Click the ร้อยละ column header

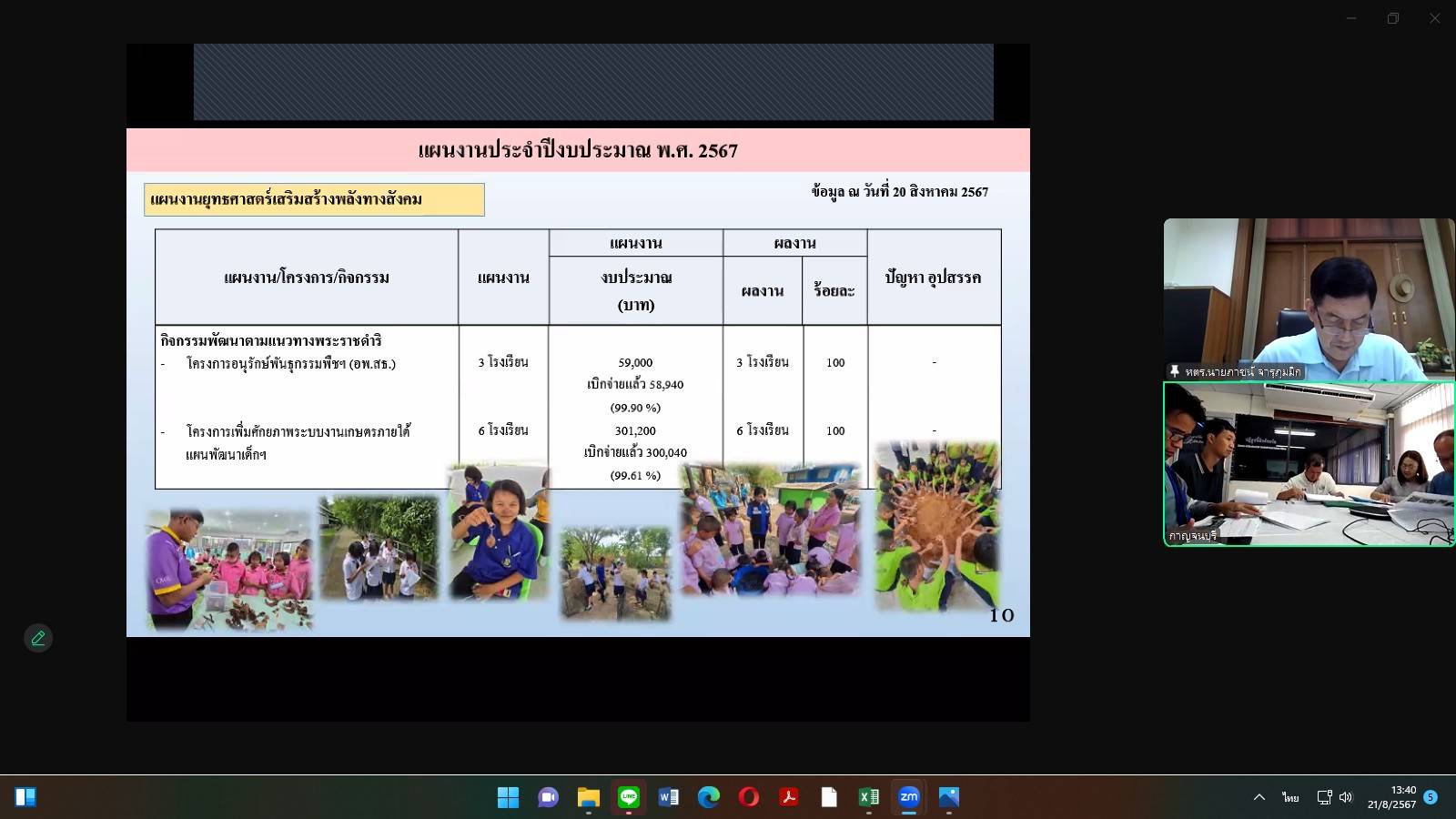point(834,290)
